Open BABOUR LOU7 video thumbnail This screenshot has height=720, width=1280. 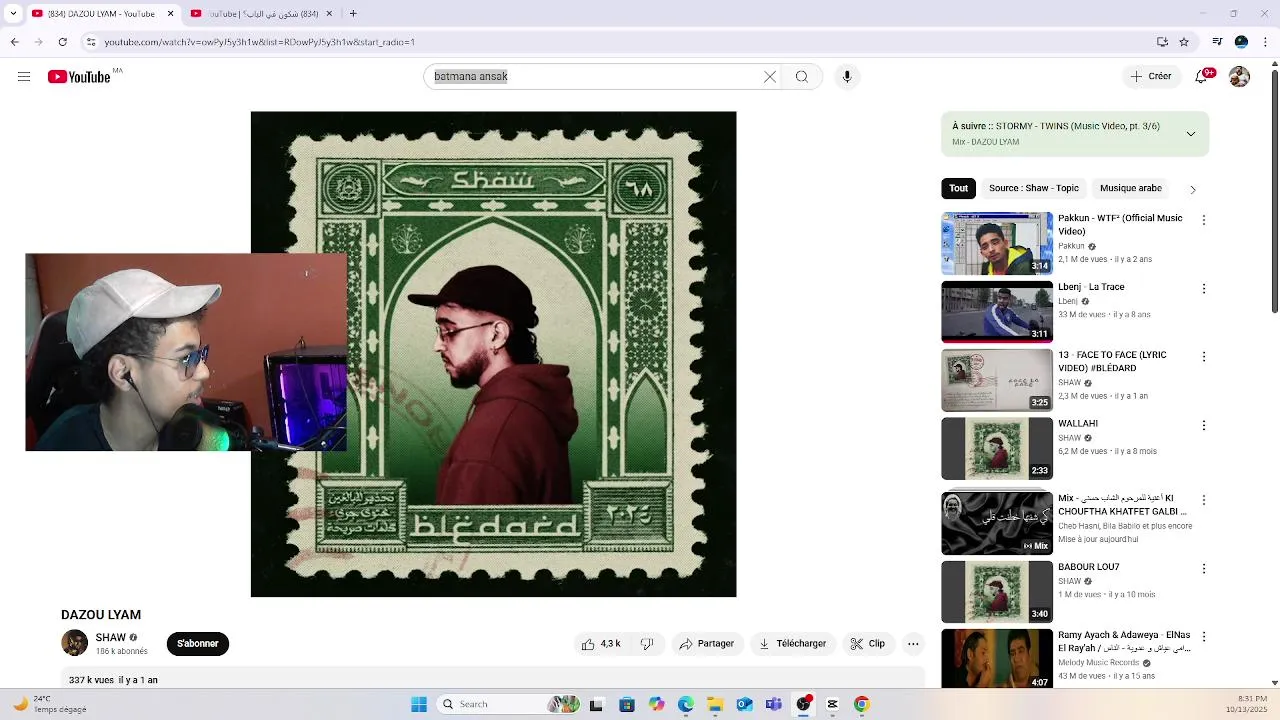(x=997, y=592)
